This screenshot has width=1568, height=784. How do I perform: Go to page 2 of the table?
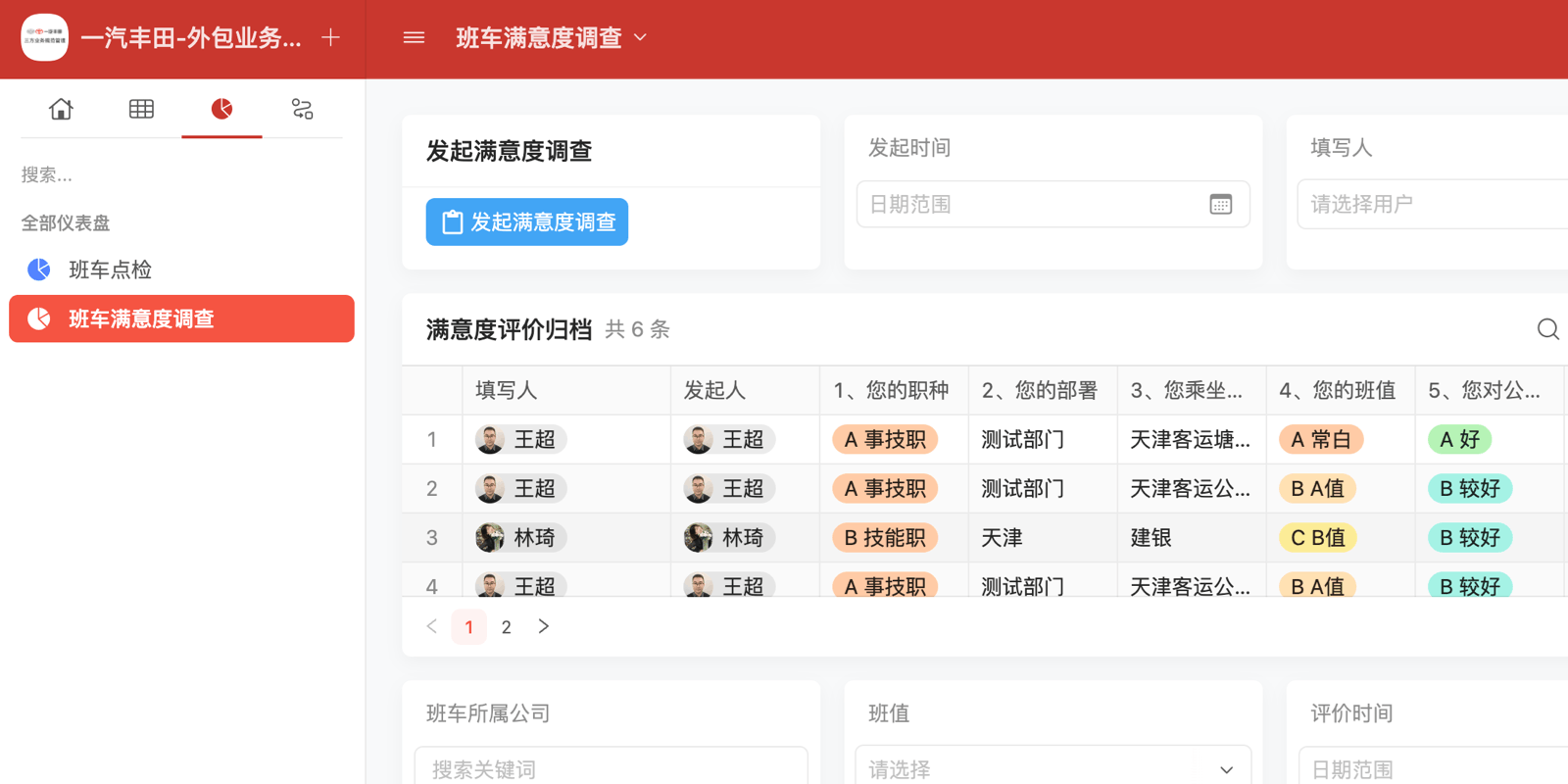coord(507,627)
